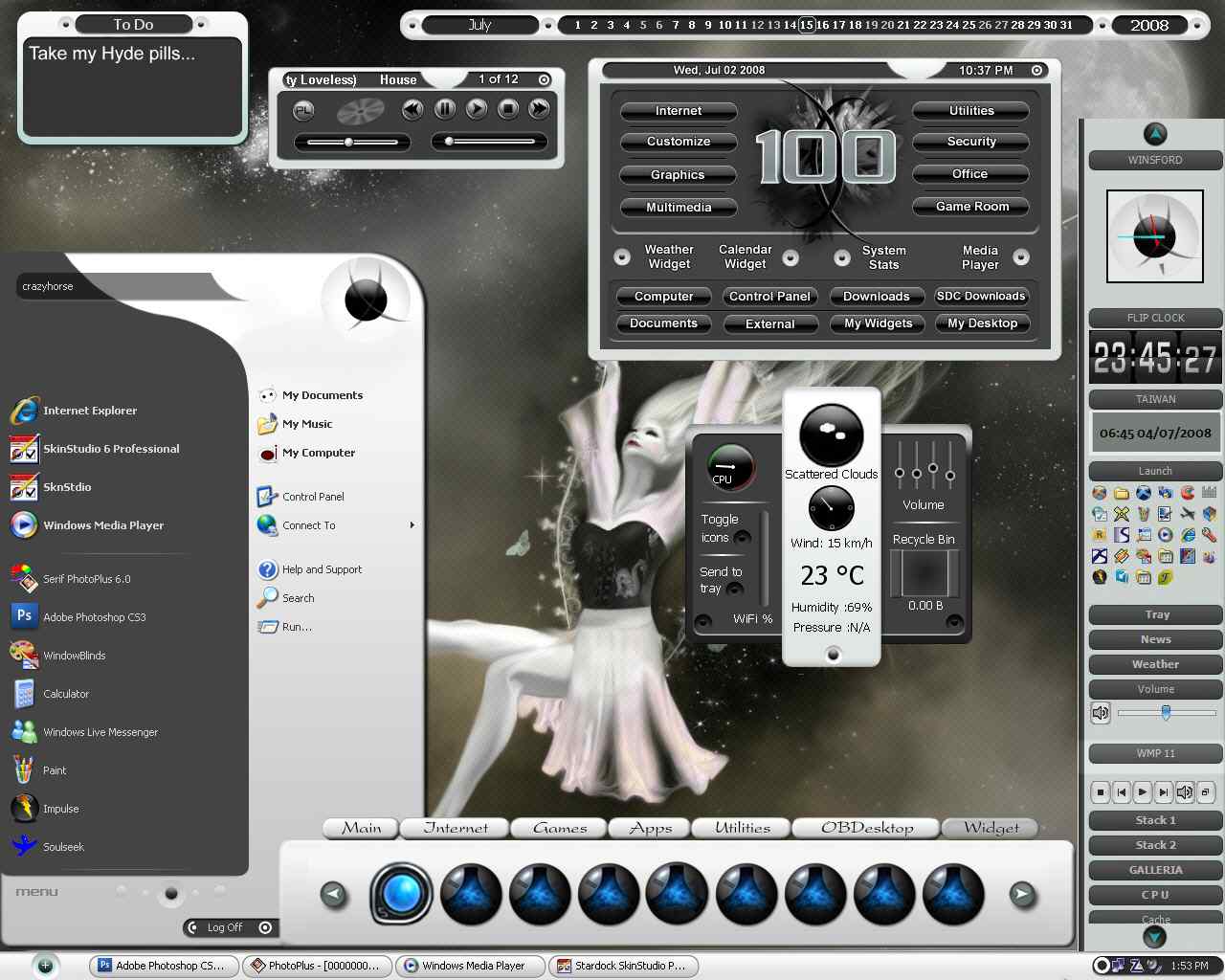Switch to the Internet dock tab

pyautogui.click(x=455, y=828)
